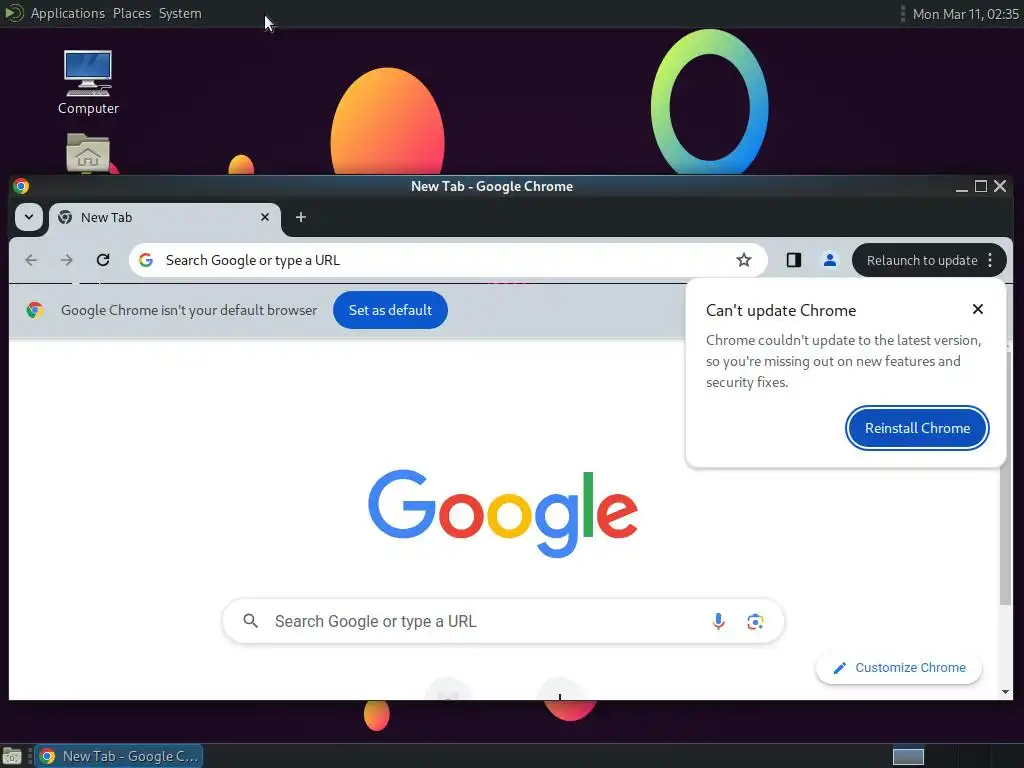
Task: Dismiss the Can't update Chrome popup
Action: point(978,309)
